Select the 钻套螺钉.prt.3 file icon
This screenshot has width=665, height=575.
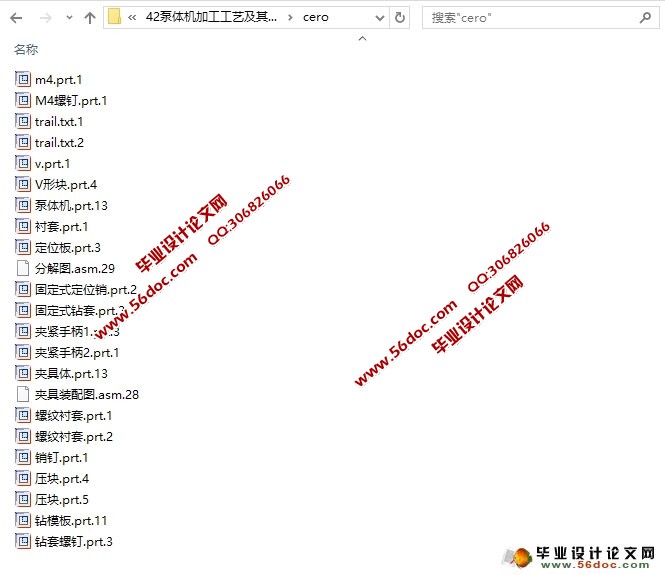tap(23, 541)
